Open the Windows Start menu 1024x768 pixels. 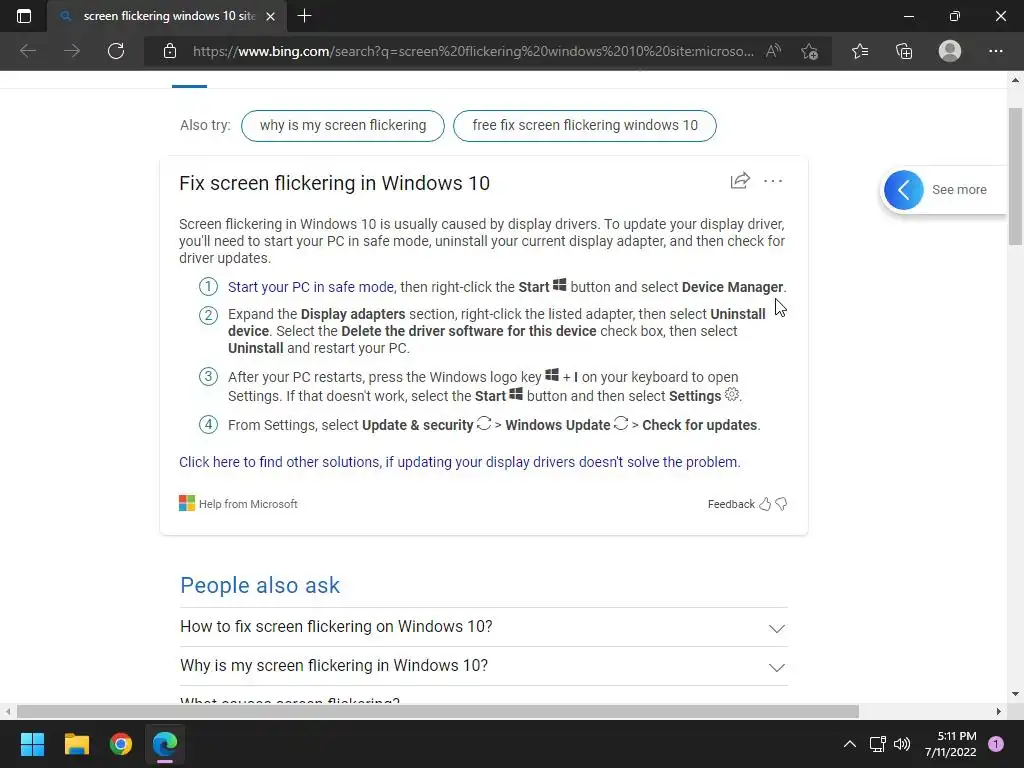[x=32, y=744]
